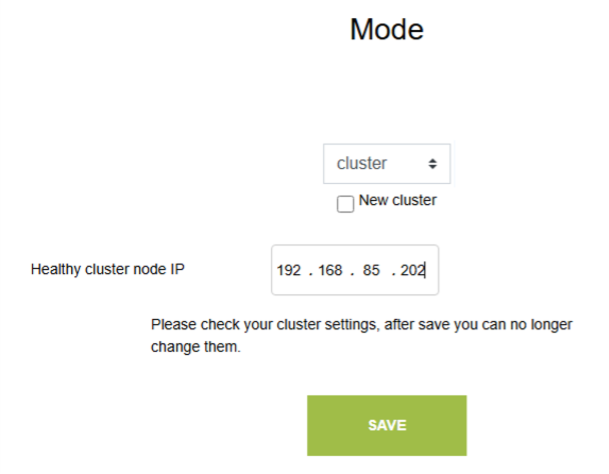
Task: Click the dot between 85 and 202
Action: point(393,270)
